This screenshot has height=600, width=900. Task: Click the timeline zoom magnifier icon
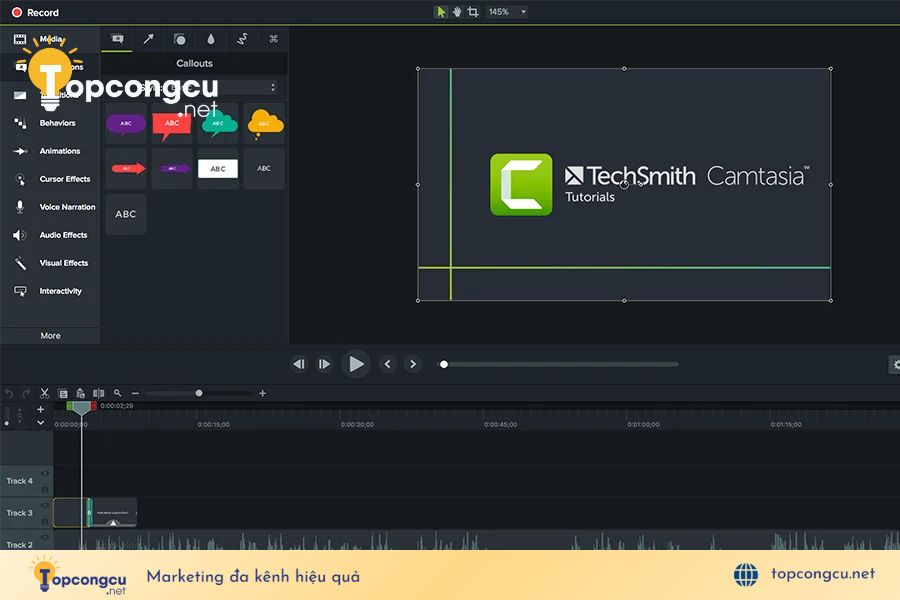coord(118,393)
